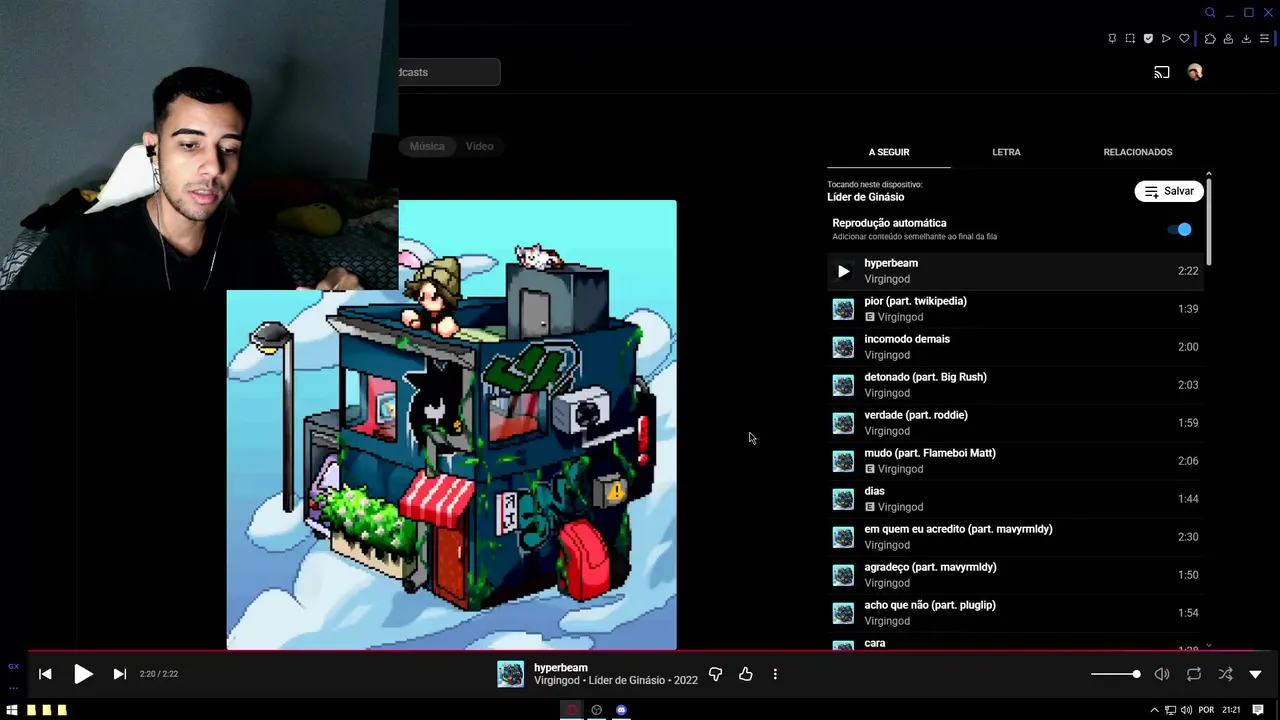Skip to the next track

(120, 674)
